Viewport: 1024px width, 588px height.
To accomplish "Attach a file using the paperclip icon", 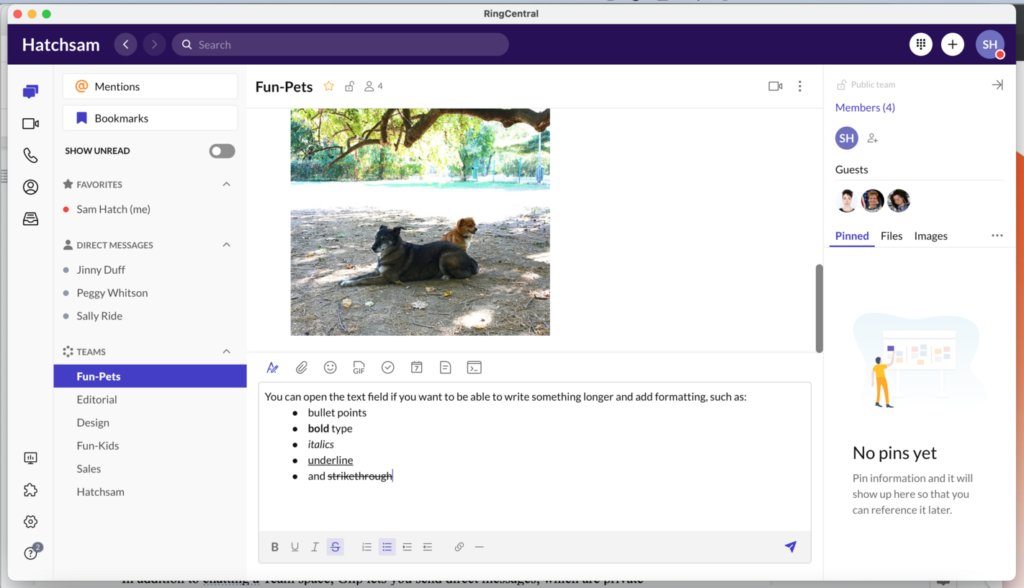I will [x=301, y=367].
